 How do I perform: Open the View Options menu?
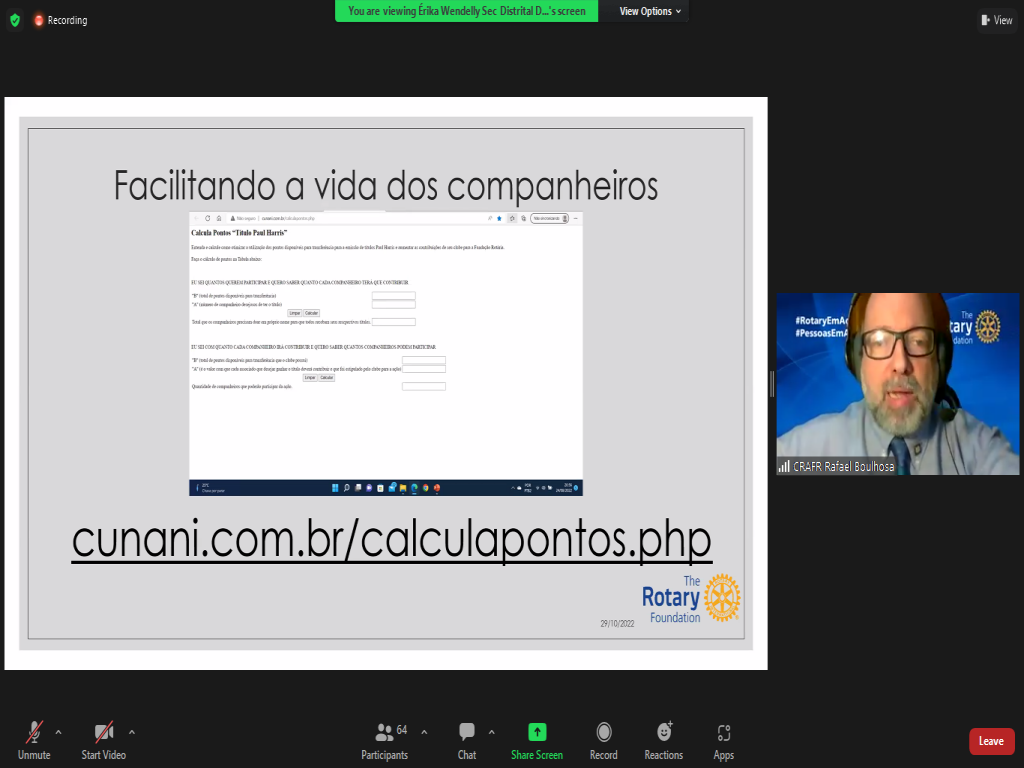click(650, 11)
